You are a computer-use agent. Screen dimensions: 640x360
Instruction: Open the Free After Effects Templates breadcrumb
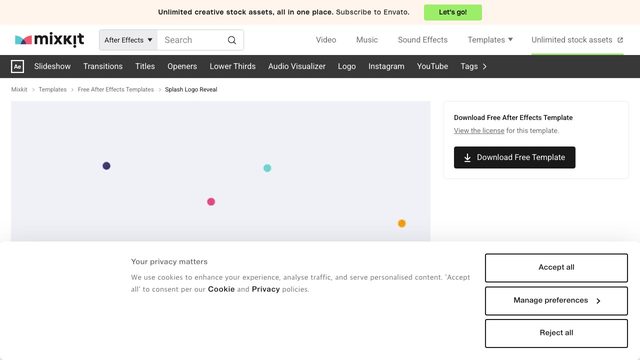click(116, 89)
